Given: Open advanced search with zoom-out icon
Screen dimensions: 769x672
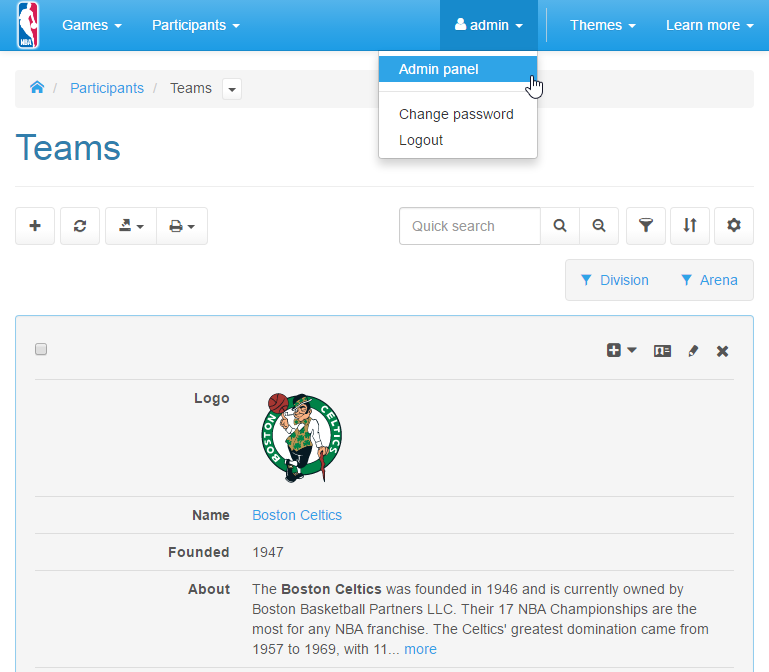Looking at the screenshot, I should [599, 226].
